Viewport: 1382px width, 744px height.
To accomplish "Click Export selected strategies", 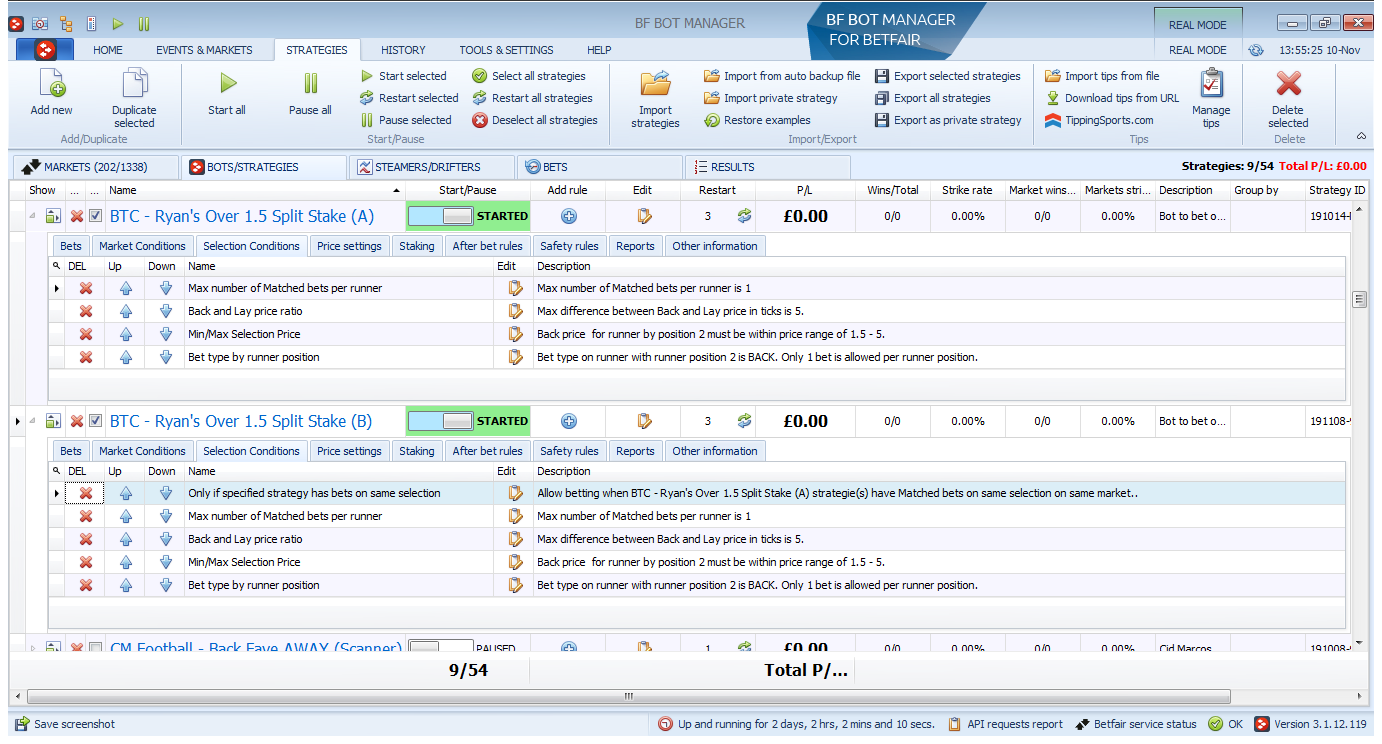I will 948,76.
